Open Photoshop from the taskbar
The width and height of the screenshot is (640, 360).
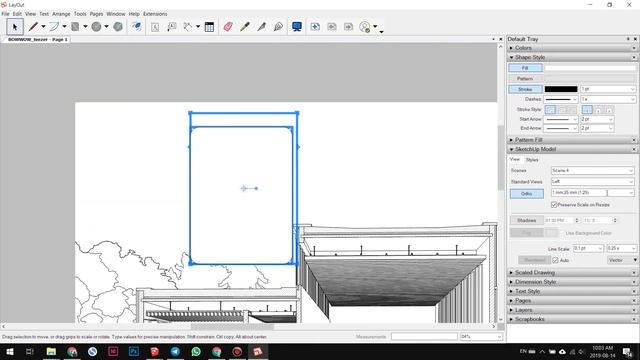134,351
